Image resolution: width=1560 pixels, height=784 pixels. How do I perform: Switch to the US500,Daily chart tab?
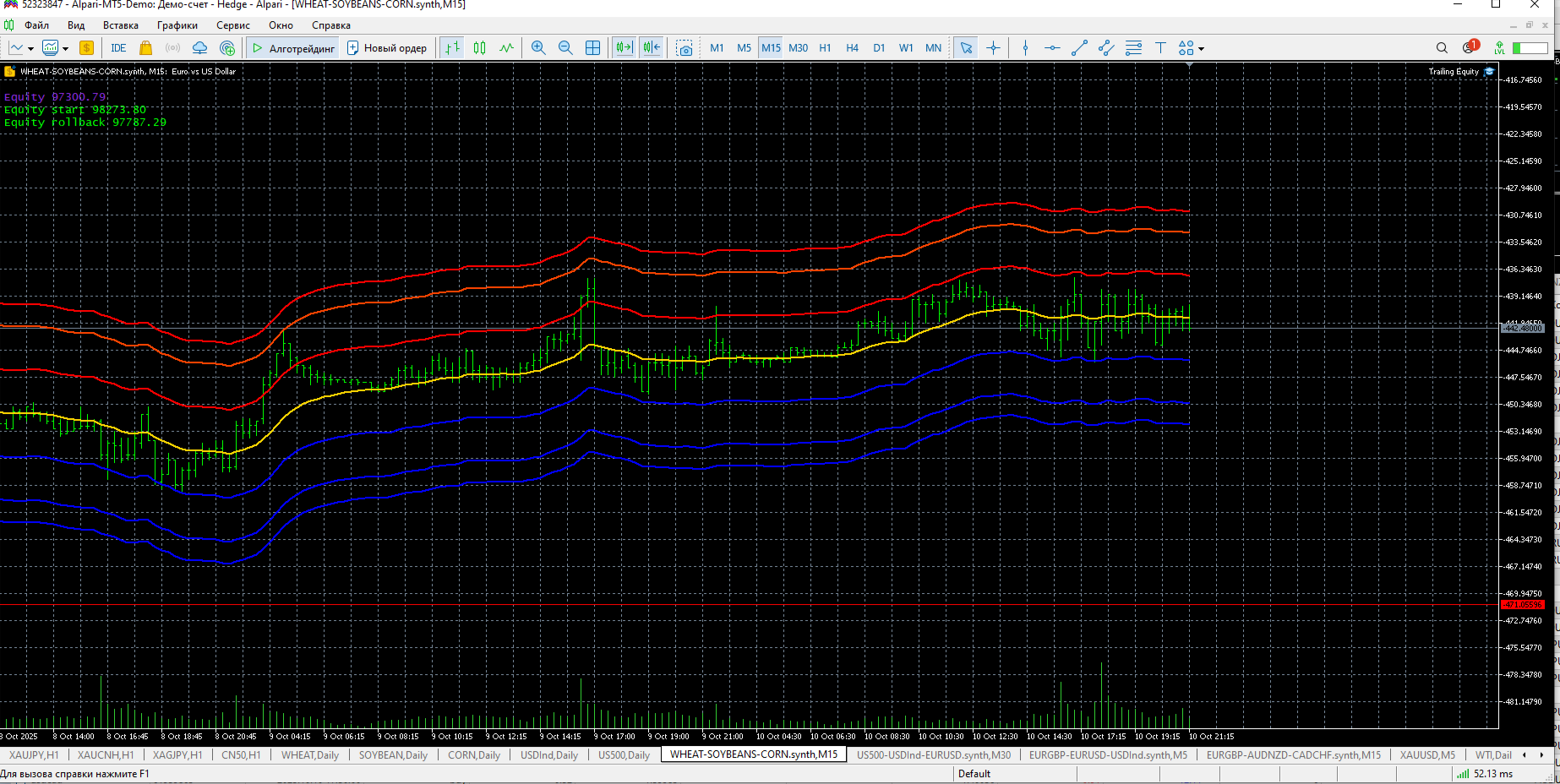pyautogui.click(x=625, y=755)
